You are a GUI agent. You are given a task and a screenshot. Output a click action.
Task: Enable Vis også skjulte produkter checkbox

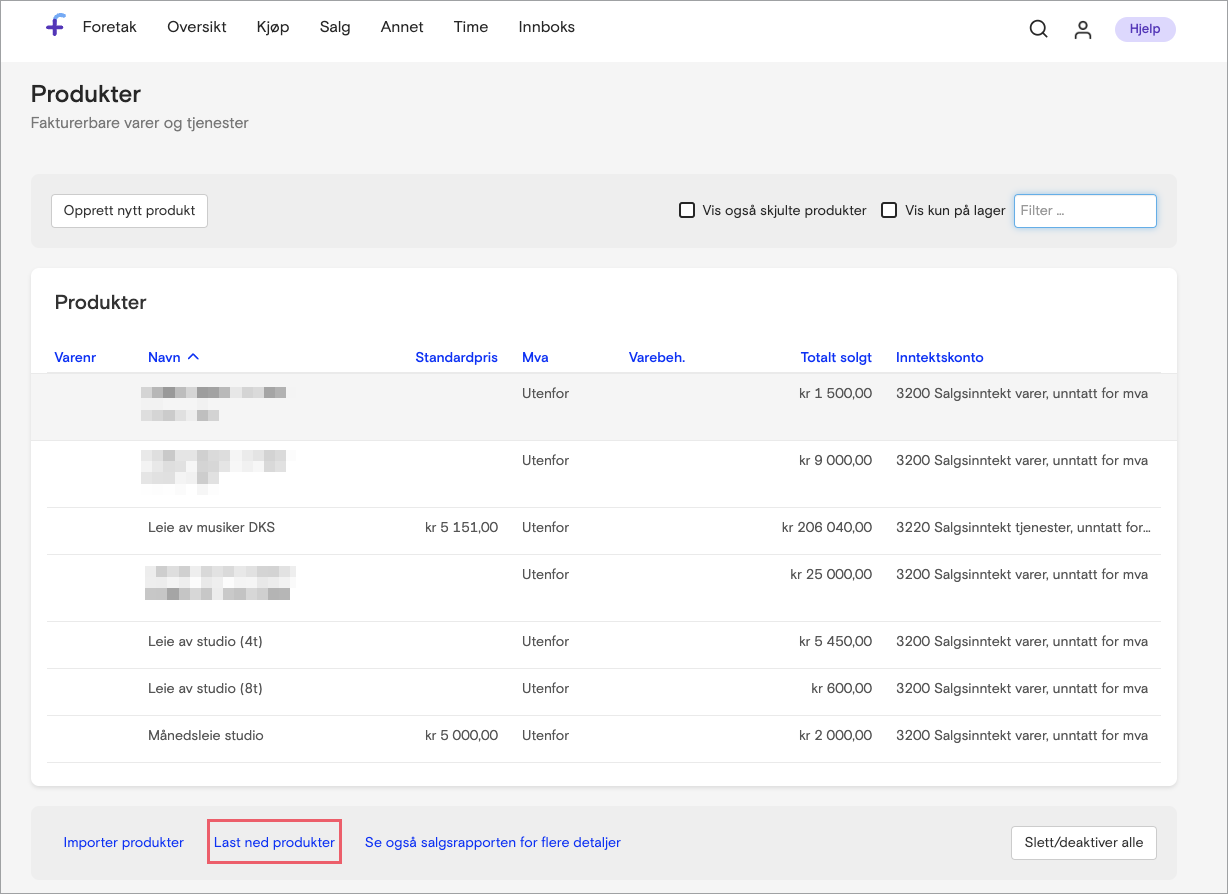coord(687,210)
